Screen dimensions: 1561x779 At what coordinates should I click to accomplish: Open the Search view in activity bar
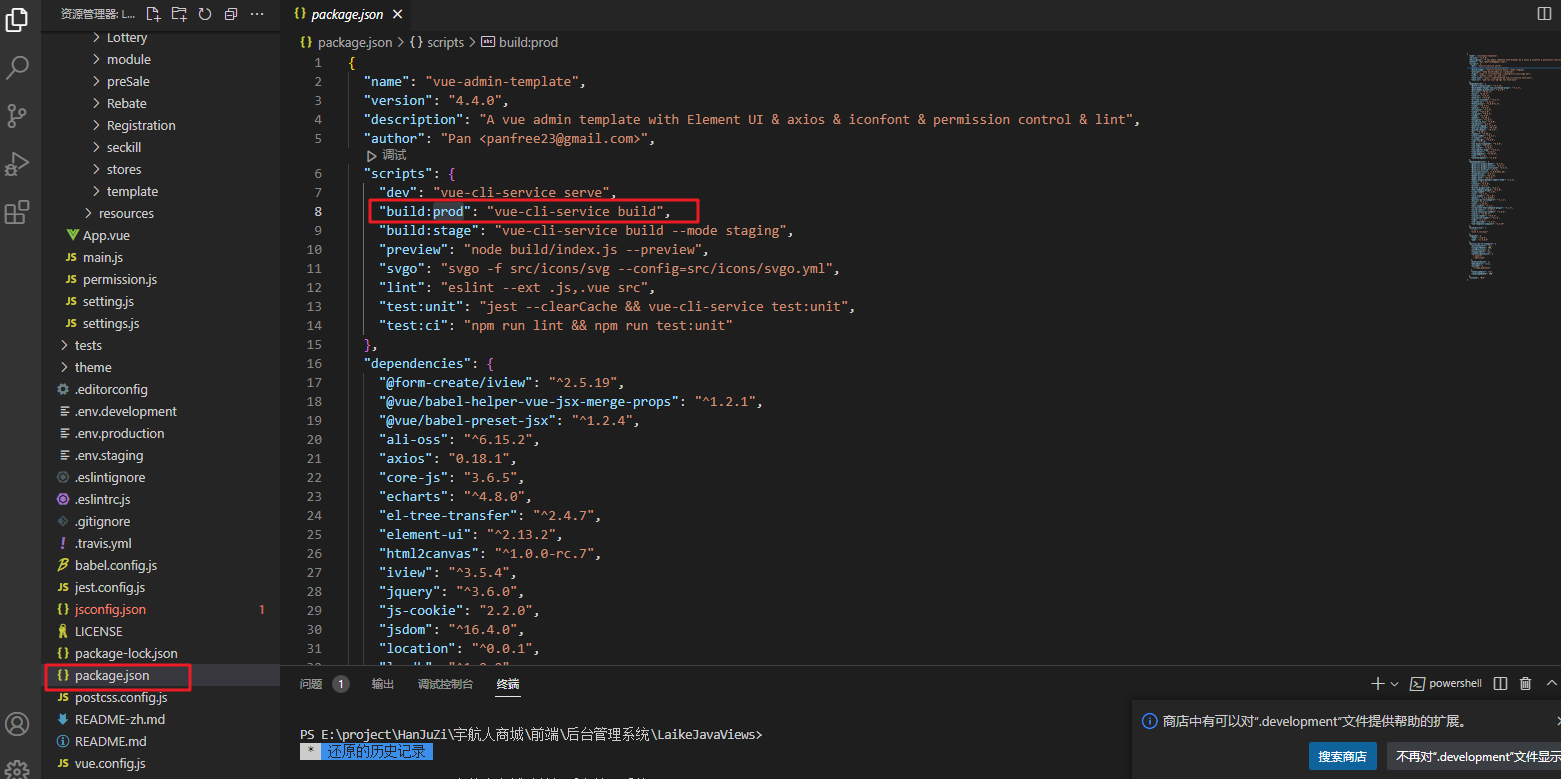pos(17,68)
